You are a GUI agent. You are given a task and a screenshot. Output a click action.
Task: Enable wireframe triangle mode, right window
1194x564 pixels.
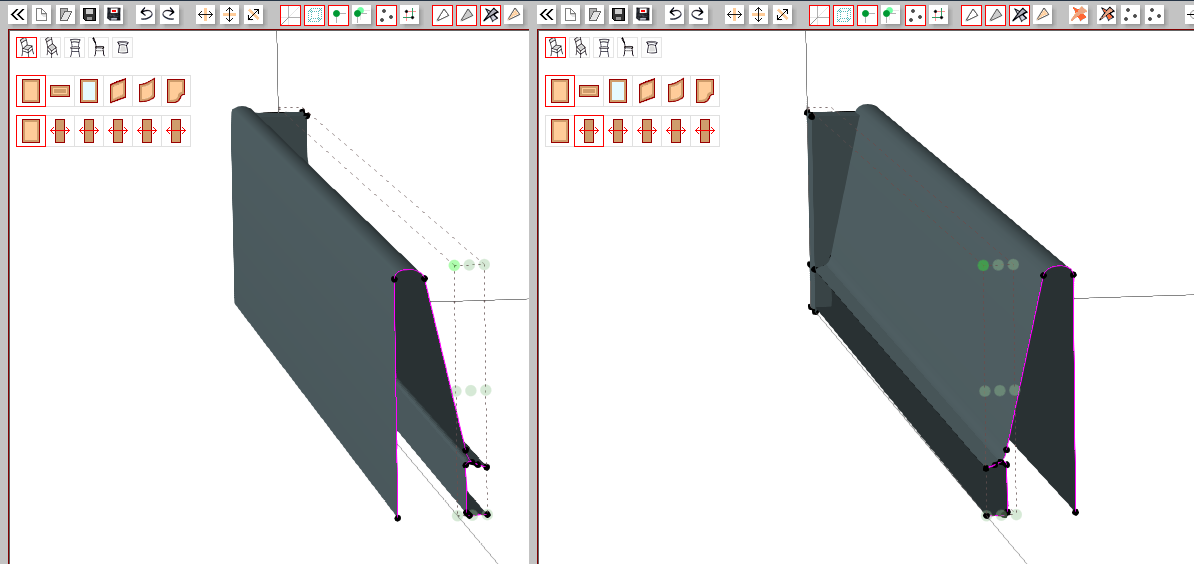click(972, 15)
